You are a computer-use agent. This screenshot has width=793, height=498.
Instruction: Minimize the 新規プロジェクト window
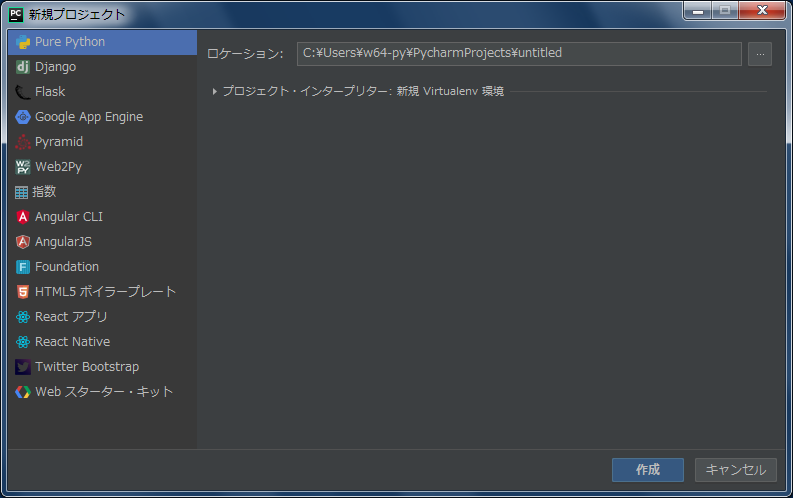point(698,10)
